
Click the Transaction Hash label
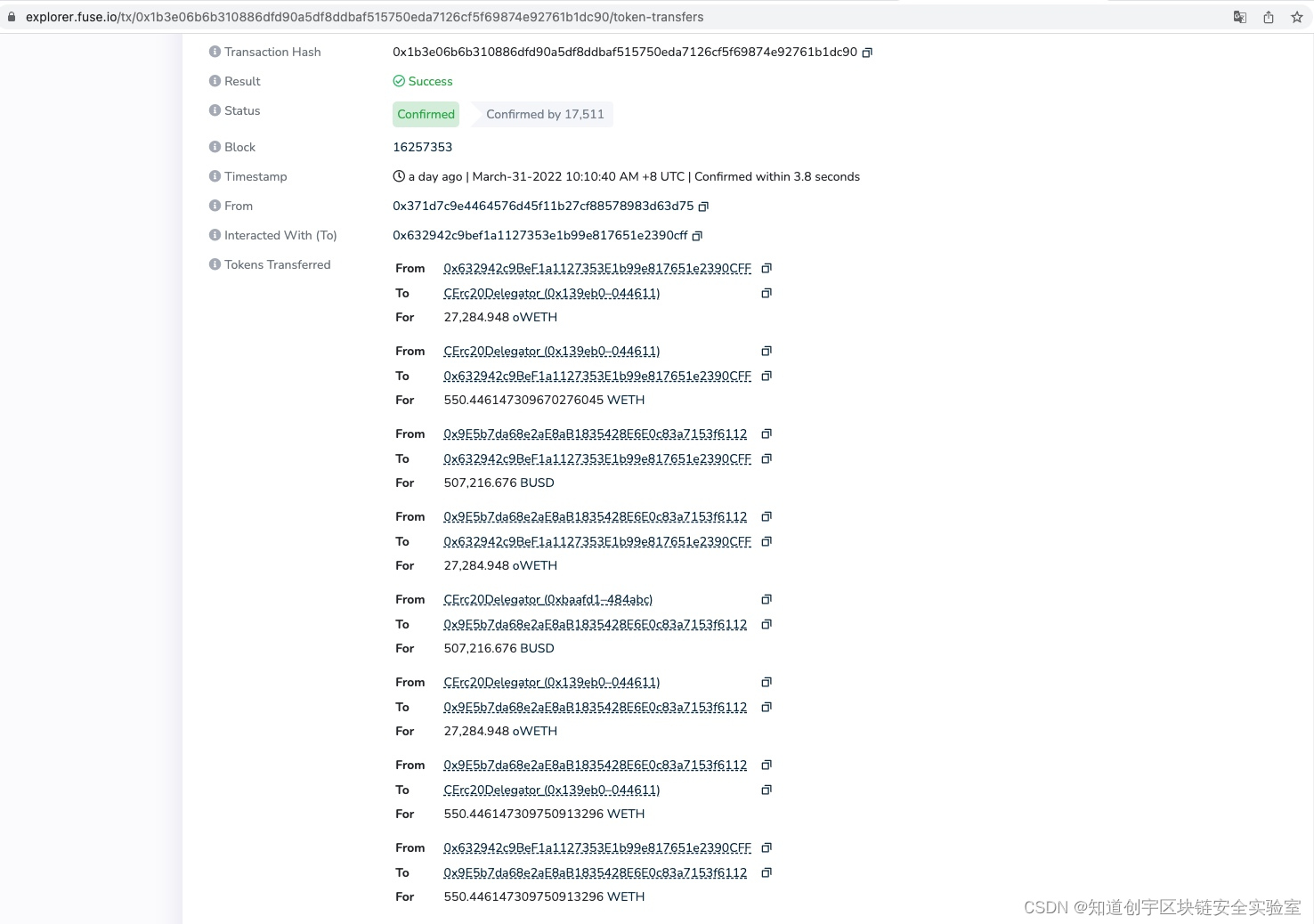(x=272, y=52)
